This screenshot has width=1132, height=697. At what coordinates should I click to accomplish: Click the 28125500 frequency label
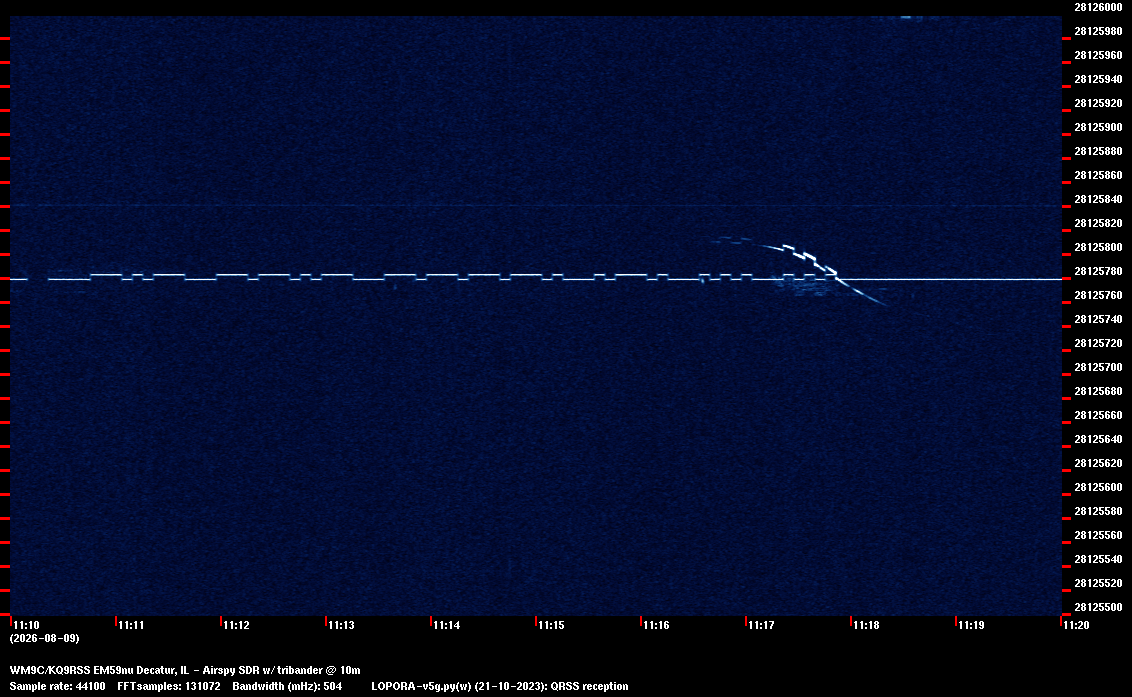(x=1098, y=607)
